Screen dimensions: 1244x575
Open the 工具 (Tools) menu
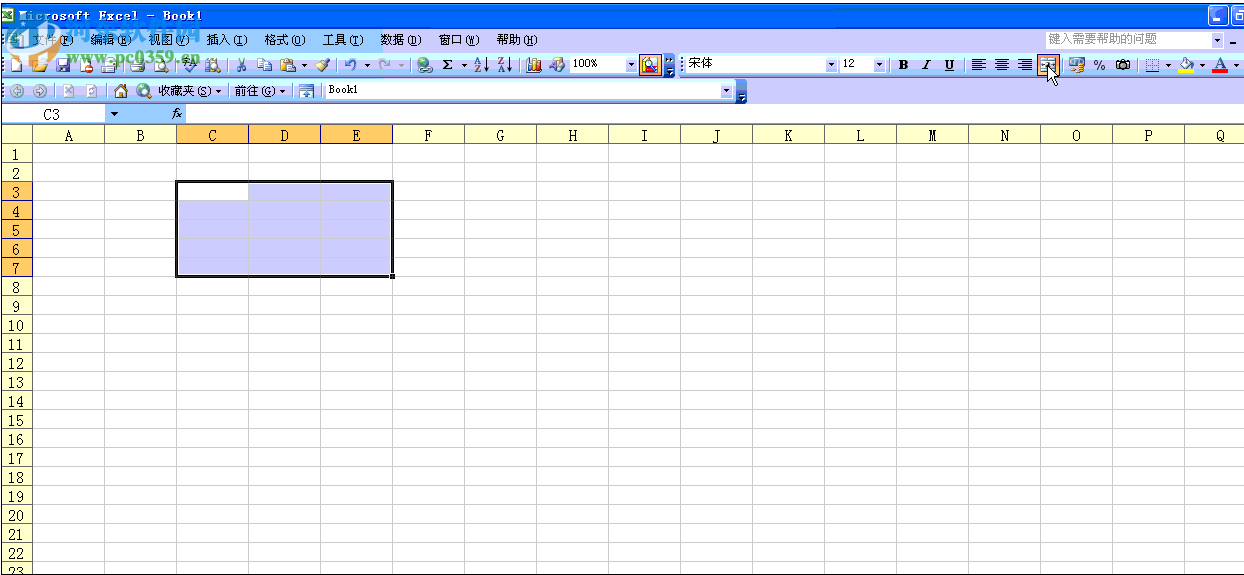click(x=343, y=40)
